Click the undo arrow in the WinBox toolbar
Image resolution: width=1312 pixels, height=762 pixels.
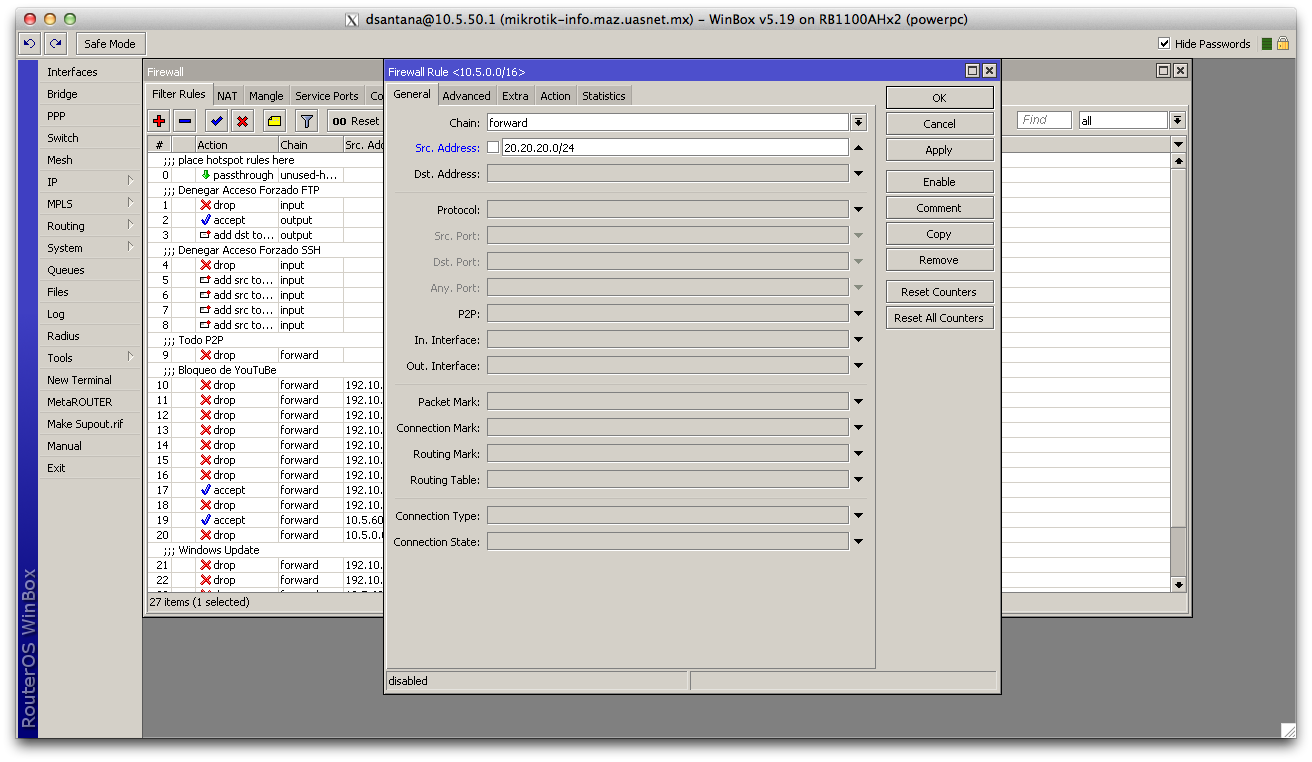click(29, 44)
